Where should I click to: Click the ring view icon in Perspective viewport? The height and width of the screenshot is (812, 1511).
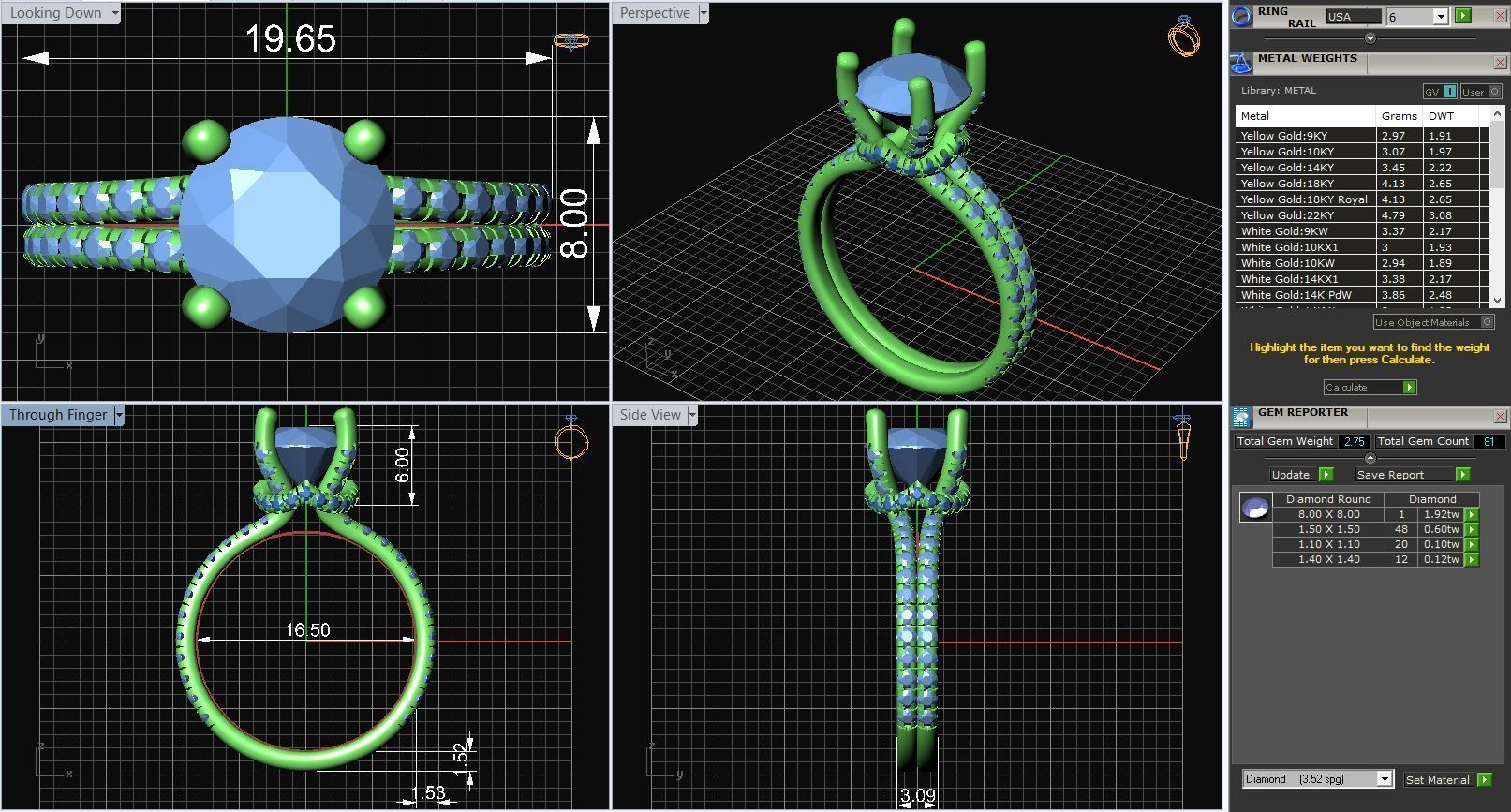tap(1184, 36)
